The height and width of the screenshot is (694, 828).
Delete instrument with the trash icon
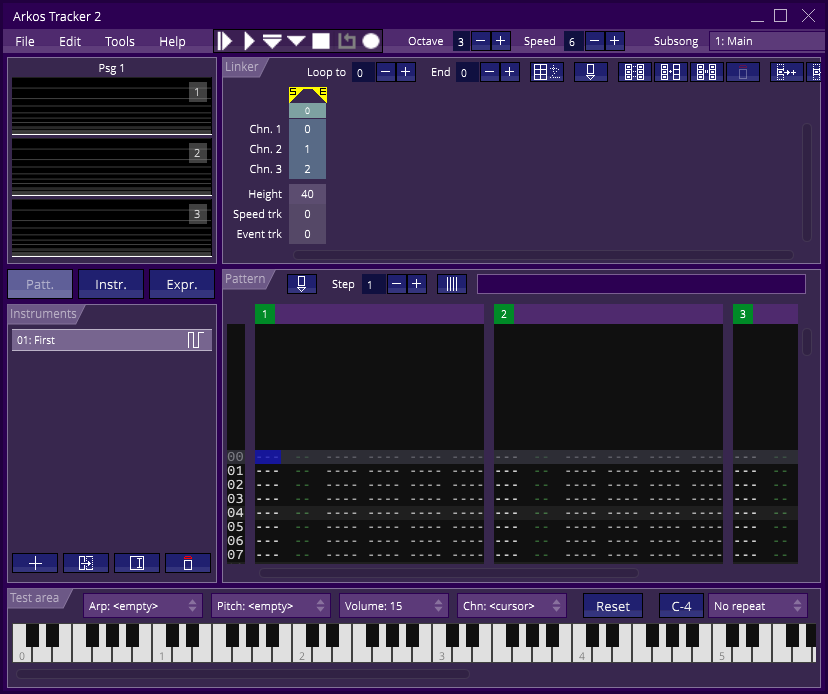pos(188,564)
